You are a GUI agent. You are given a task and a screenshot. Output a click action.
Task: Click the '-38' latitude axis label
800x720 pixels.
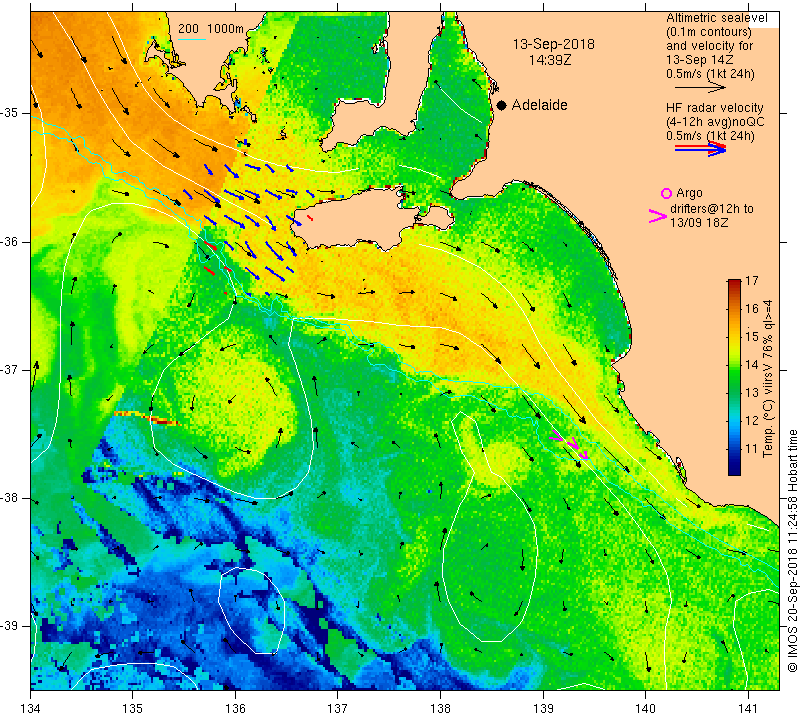coord(10,498)
